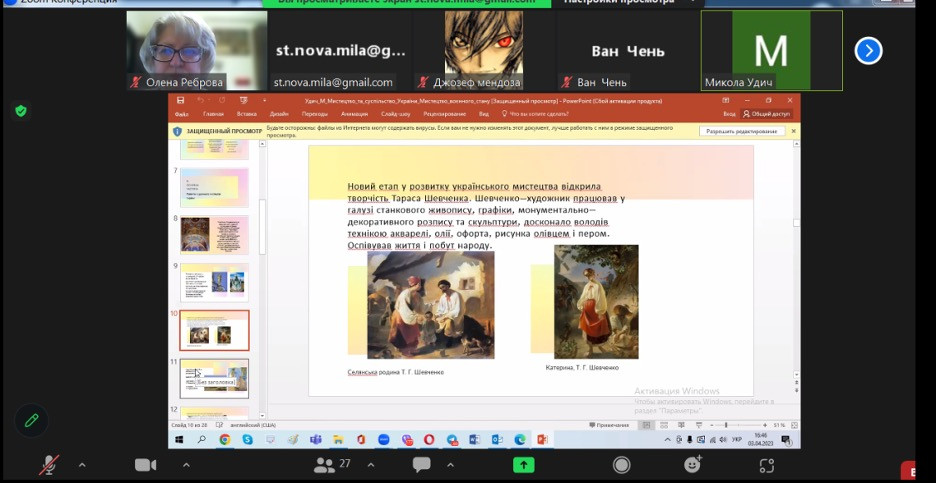
Task: Click the Общий доступ share button
Action: point(766,114)
